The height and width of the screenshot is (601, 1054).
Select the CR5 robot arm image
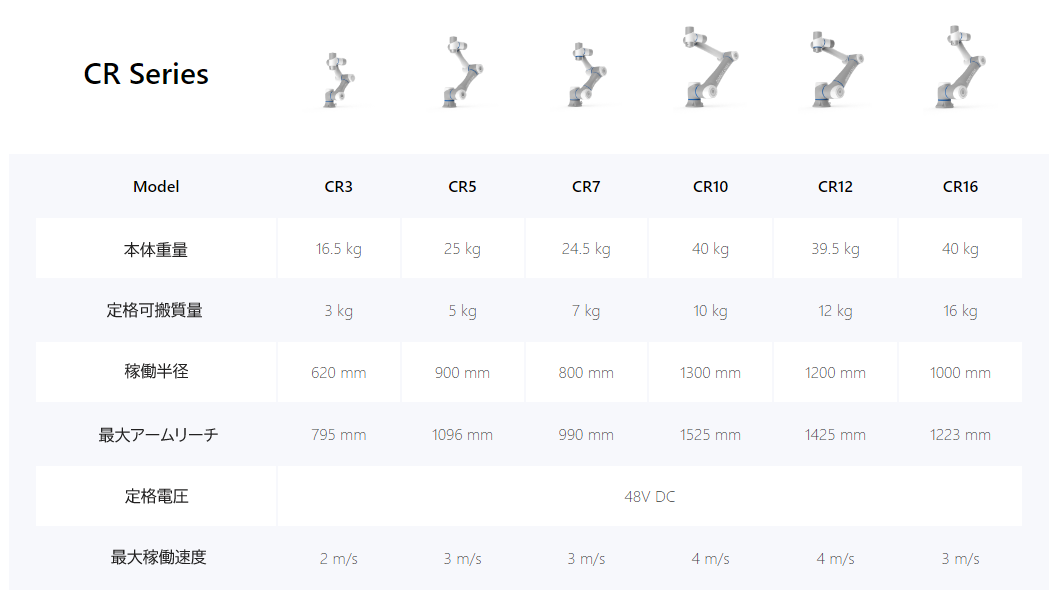[x=462, y=72]
